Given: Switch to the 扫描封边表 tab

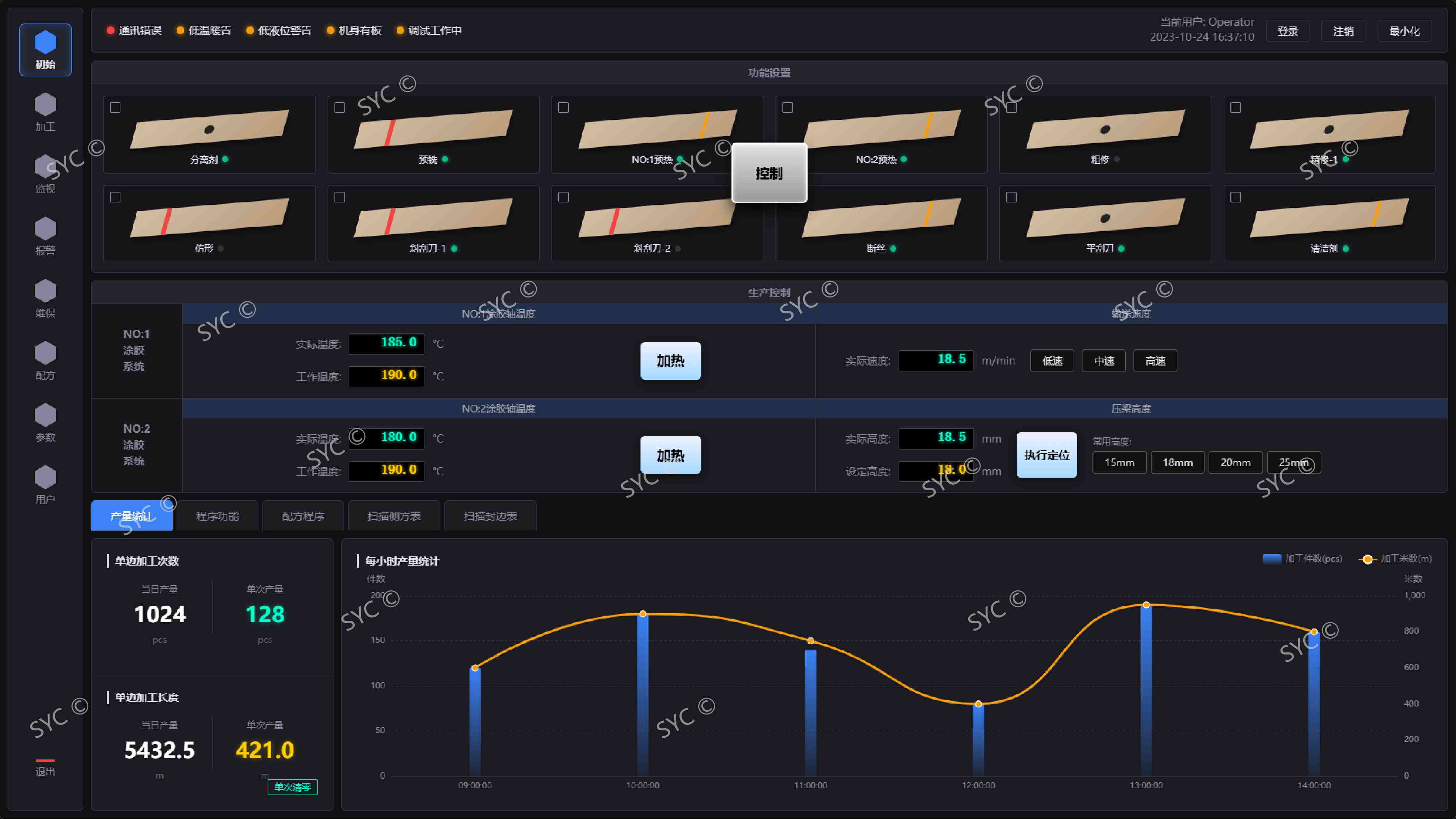Looking at the screenshot, I should (x=490, y=516).
